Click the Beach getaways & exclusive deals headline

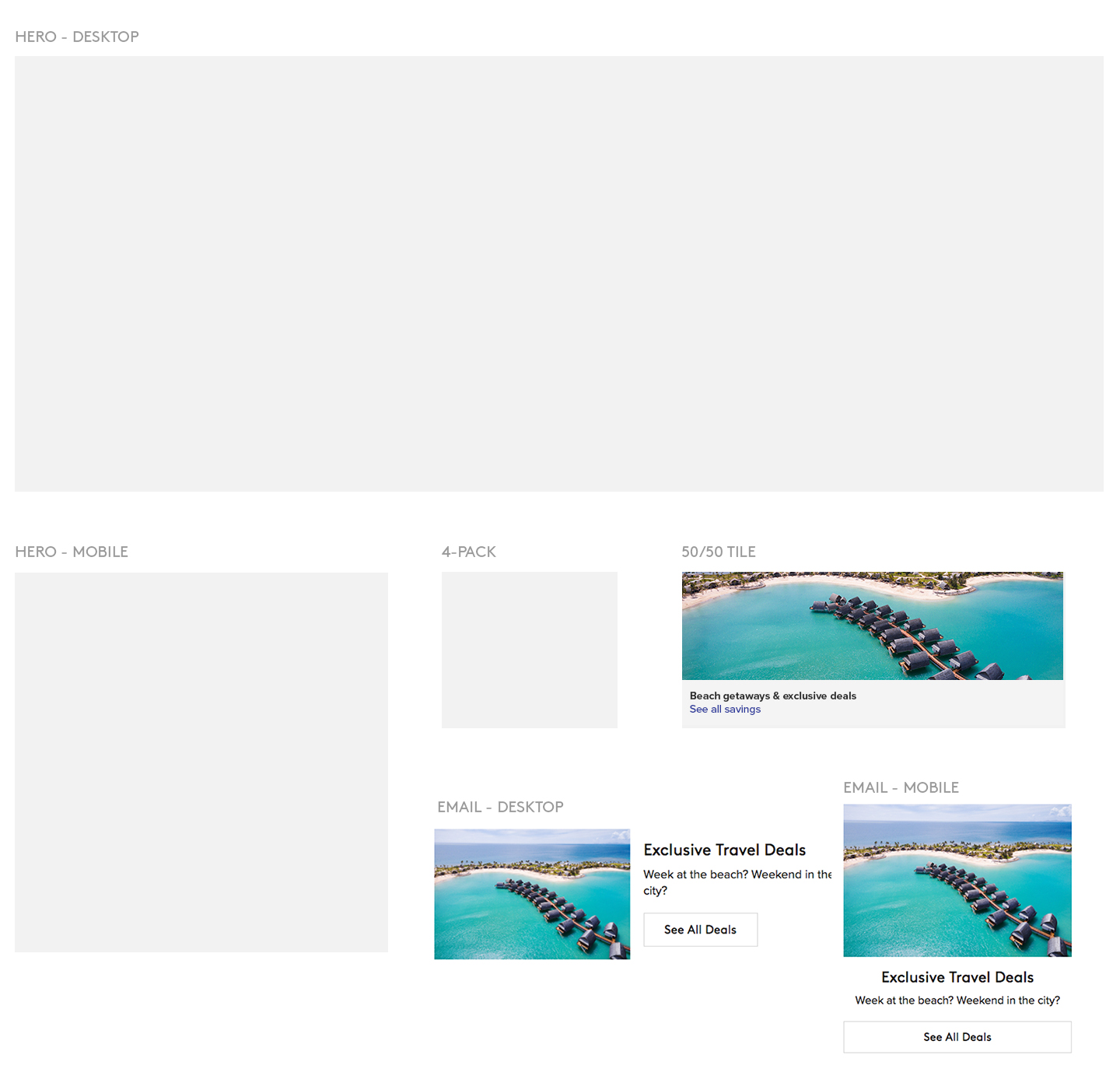click(x=772, y=696)
